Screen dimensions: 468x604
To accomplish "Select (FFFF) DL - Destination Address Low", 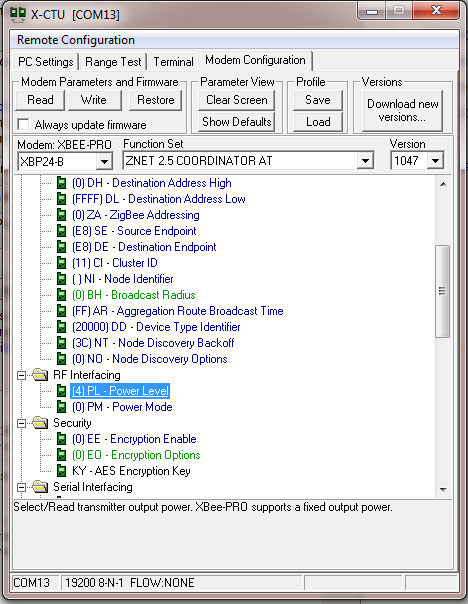I will coord(159,199).
